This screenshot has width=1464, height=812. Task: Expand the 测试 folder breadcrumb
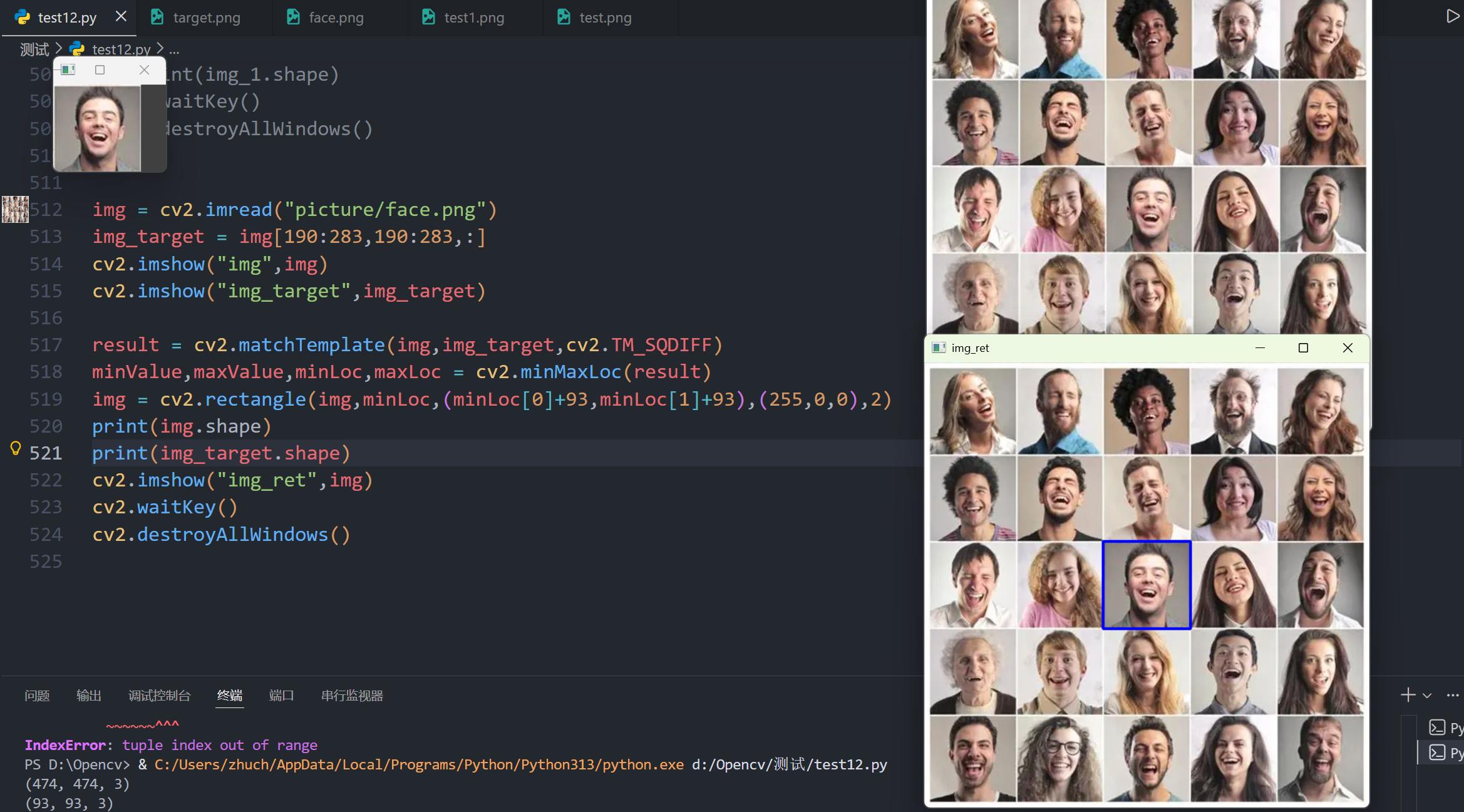[34, 49]
